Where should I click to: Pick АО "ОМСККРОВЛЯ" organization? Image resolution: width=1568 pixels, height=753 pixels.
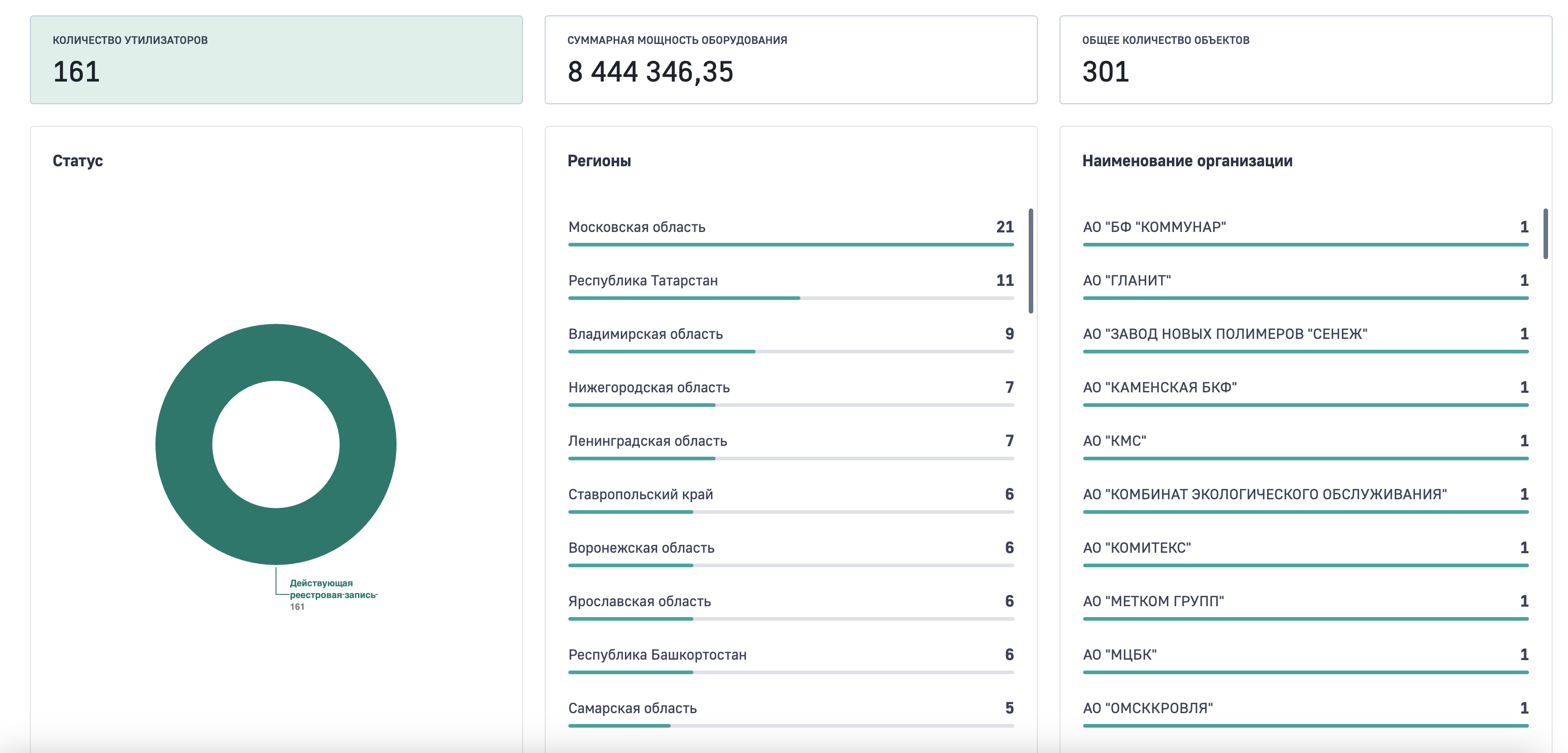tap(1306, 713)
